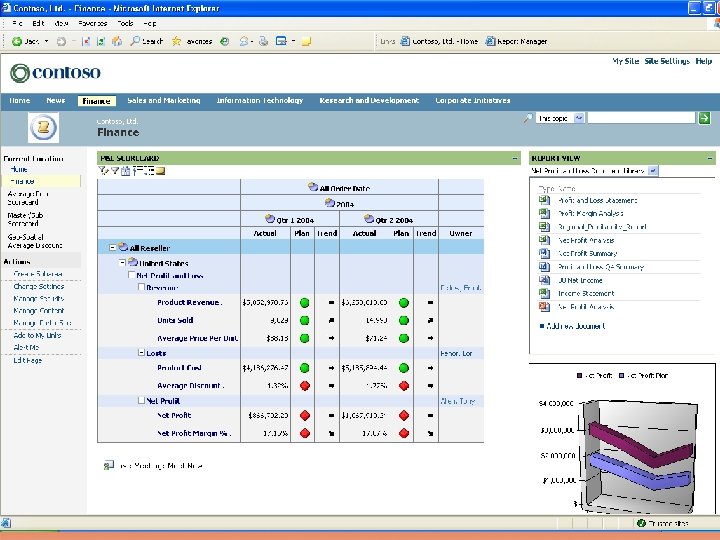Image resolution: width=720 pixels, height=540 pixels.
Task: Open the My Site link
Action: [x=625, y=61]
